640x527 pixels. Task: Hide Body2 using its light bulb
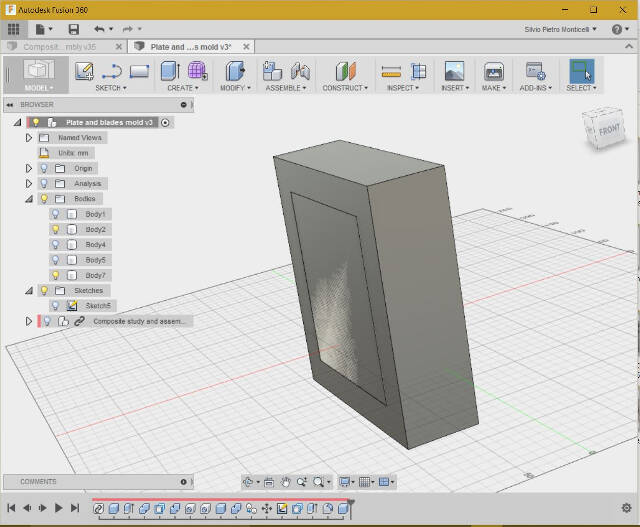pos(55,229)
